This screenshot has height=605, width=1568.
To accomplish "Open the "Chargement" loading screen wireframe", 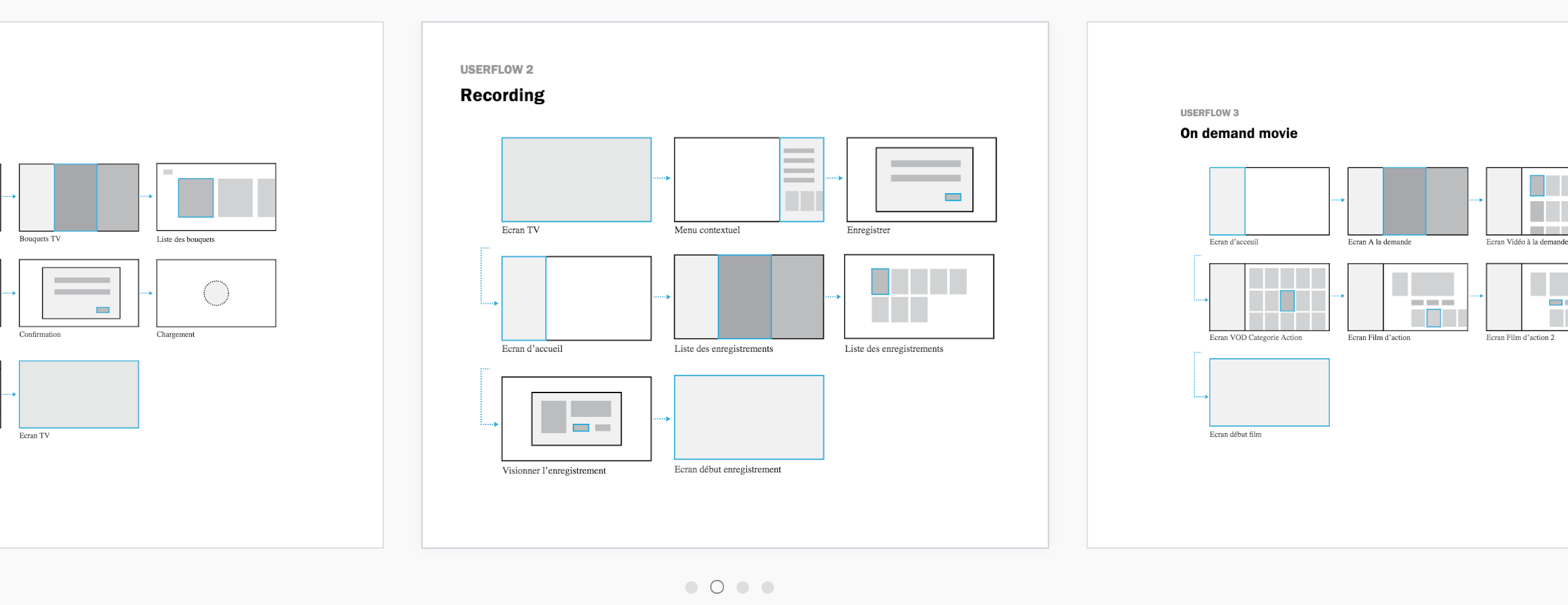I will tap(216, 292).
